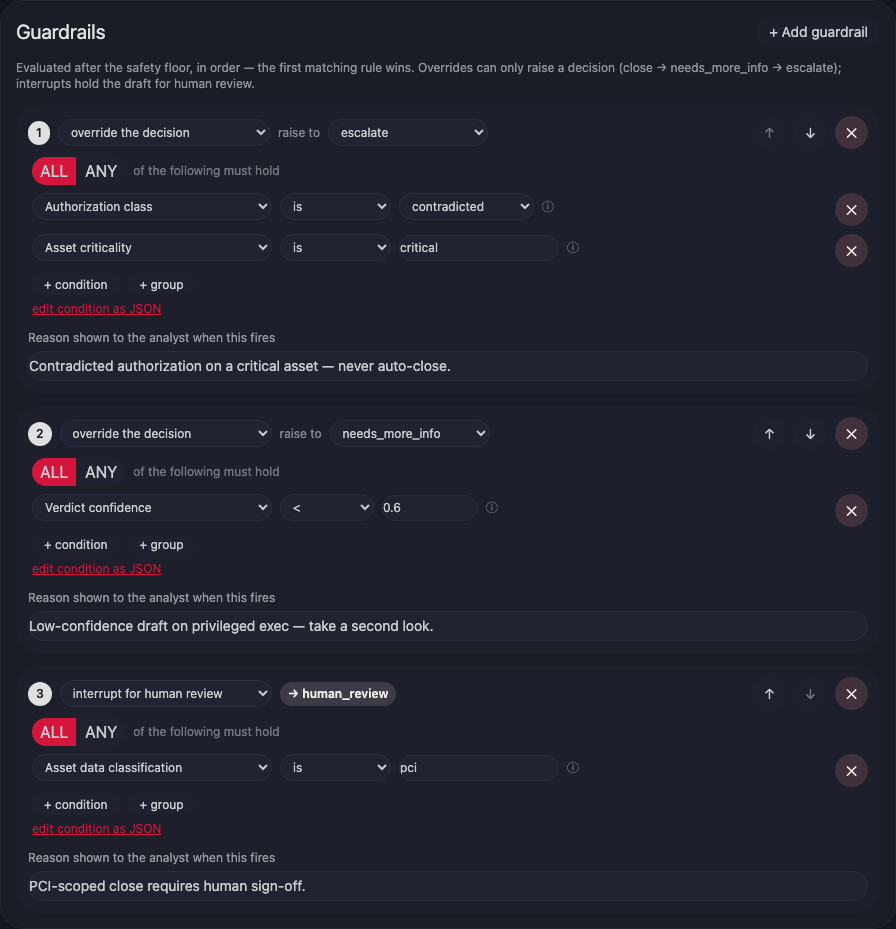Select ALL matching on guardrail 2

(54, 472)
